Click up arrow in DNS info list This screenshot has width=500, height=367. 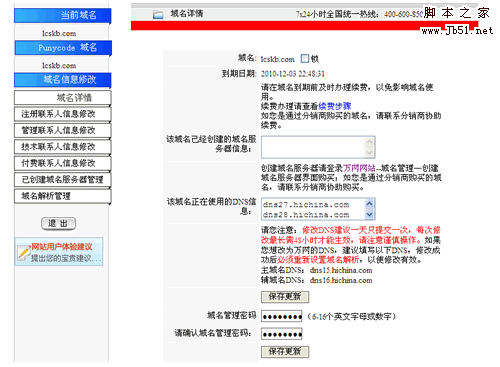[x=369, y=204]
